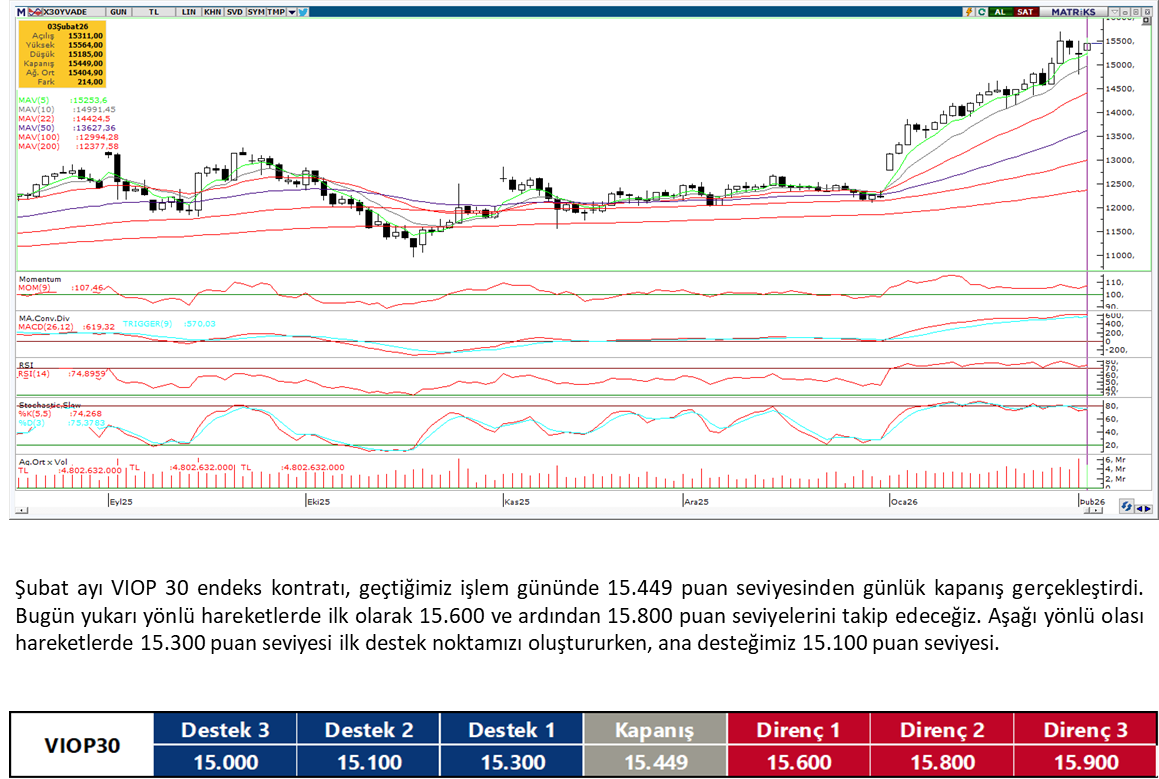
Task: Open the chart type icon beside symbol
Action: (34, 12)
